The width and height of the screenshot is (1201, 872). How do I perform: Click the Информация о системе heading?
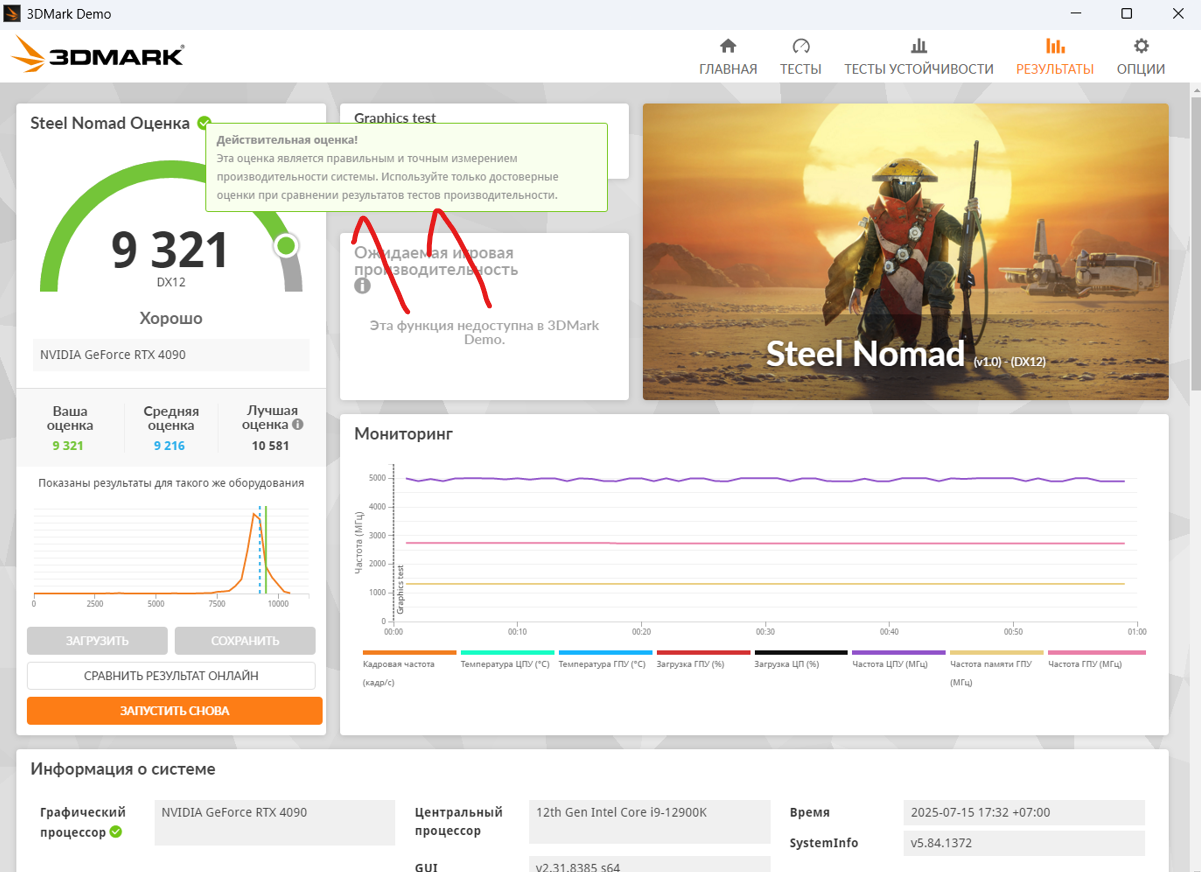coord(123,769)
